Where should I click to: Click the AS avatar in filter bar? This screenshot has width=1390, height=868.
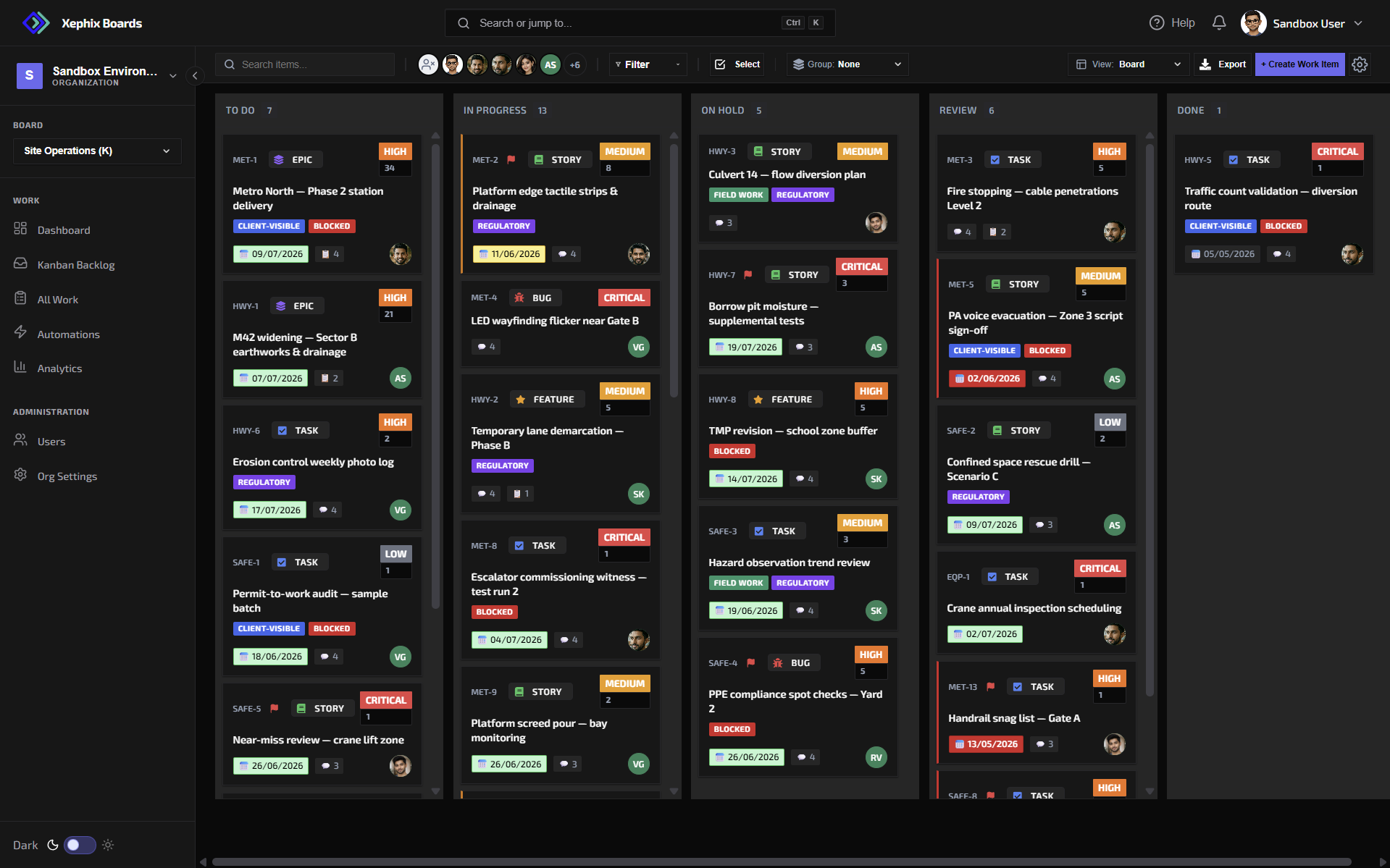tap(550, 64)
